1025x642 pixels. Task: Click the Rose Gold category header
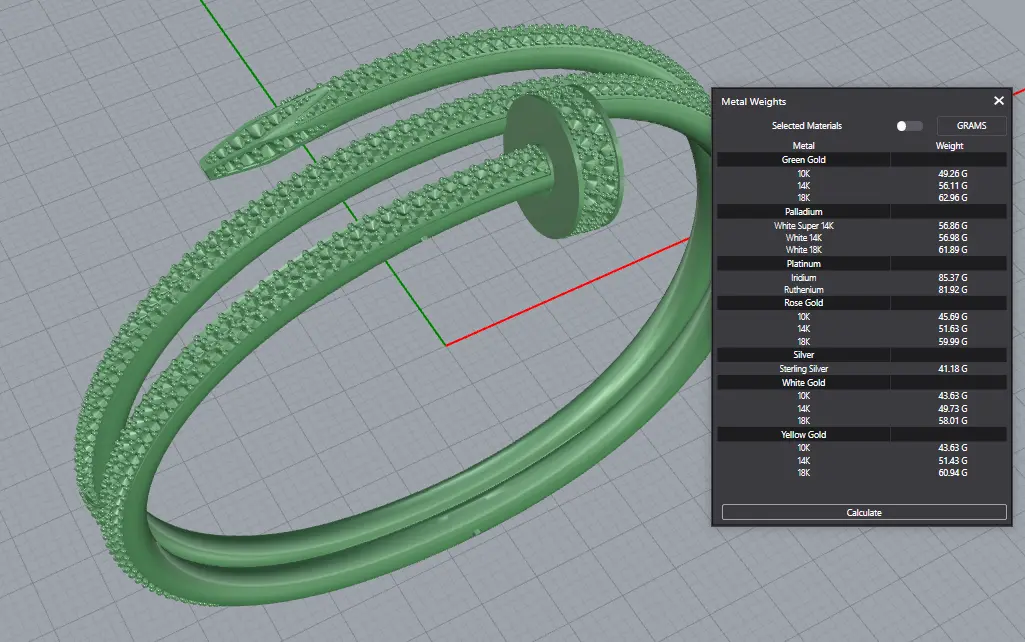(803, 303)
